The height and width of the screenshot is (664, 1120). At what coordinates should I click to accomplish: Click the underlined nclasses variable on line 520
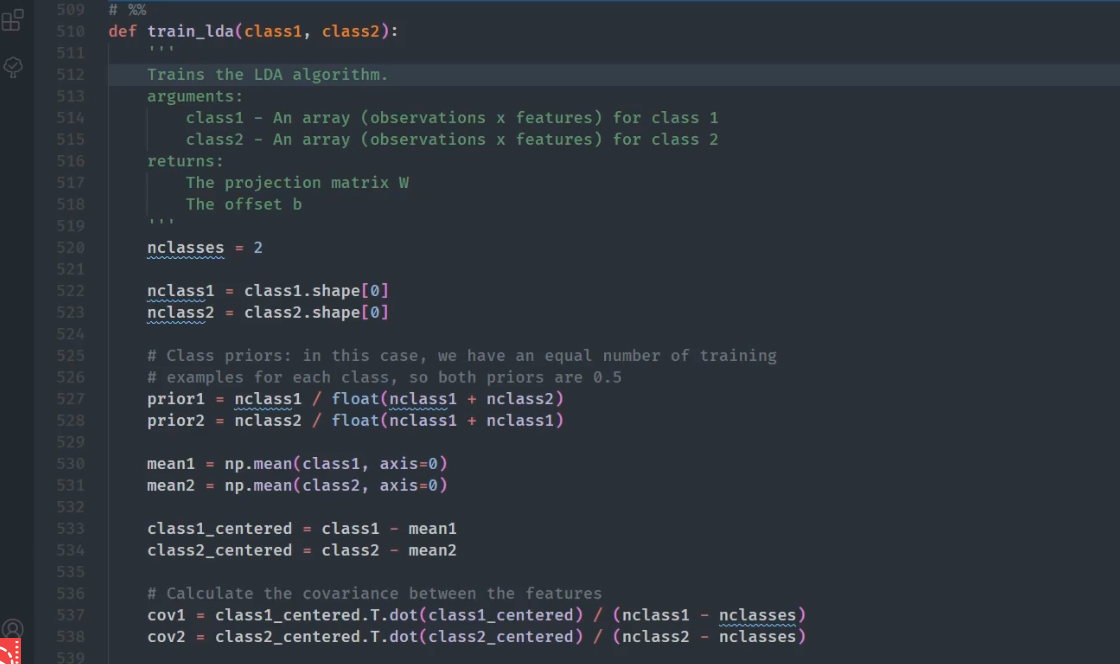(185, 247)
